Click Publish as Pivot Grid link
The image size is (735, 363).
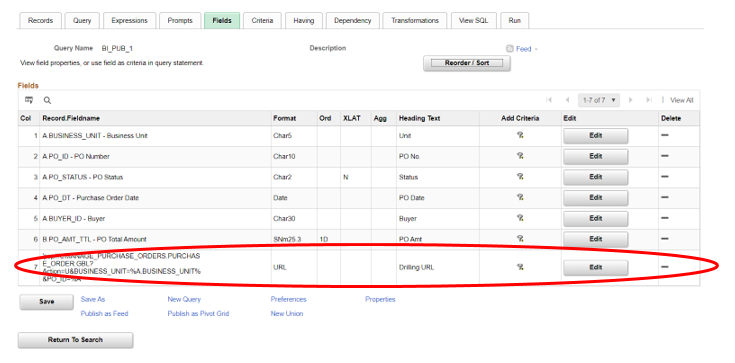coord(198,313)
